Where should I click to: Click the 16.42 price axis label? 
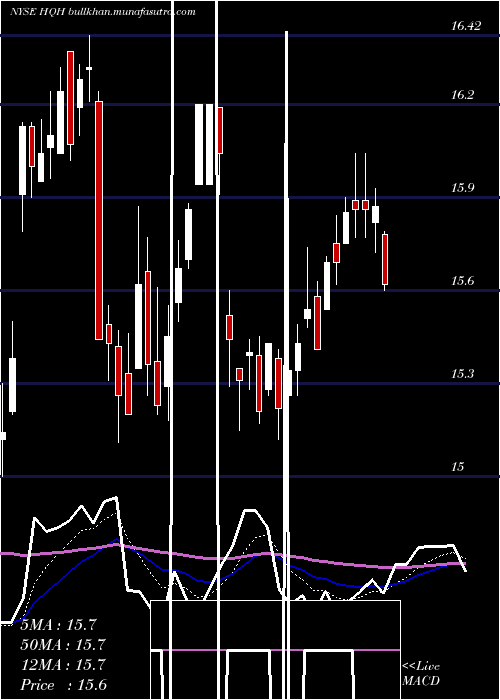tap(466, 26)
